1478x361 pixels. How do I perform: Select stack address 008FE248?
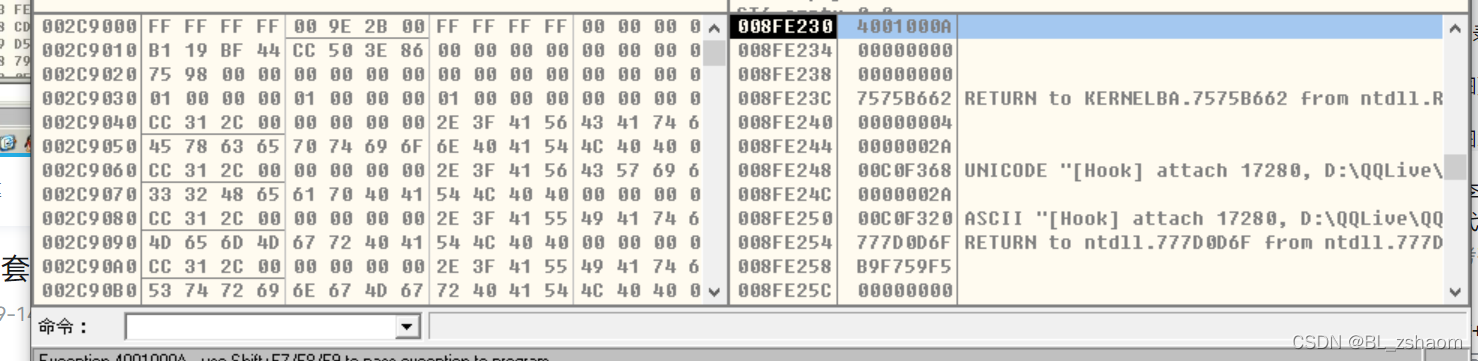coord(784,170)
